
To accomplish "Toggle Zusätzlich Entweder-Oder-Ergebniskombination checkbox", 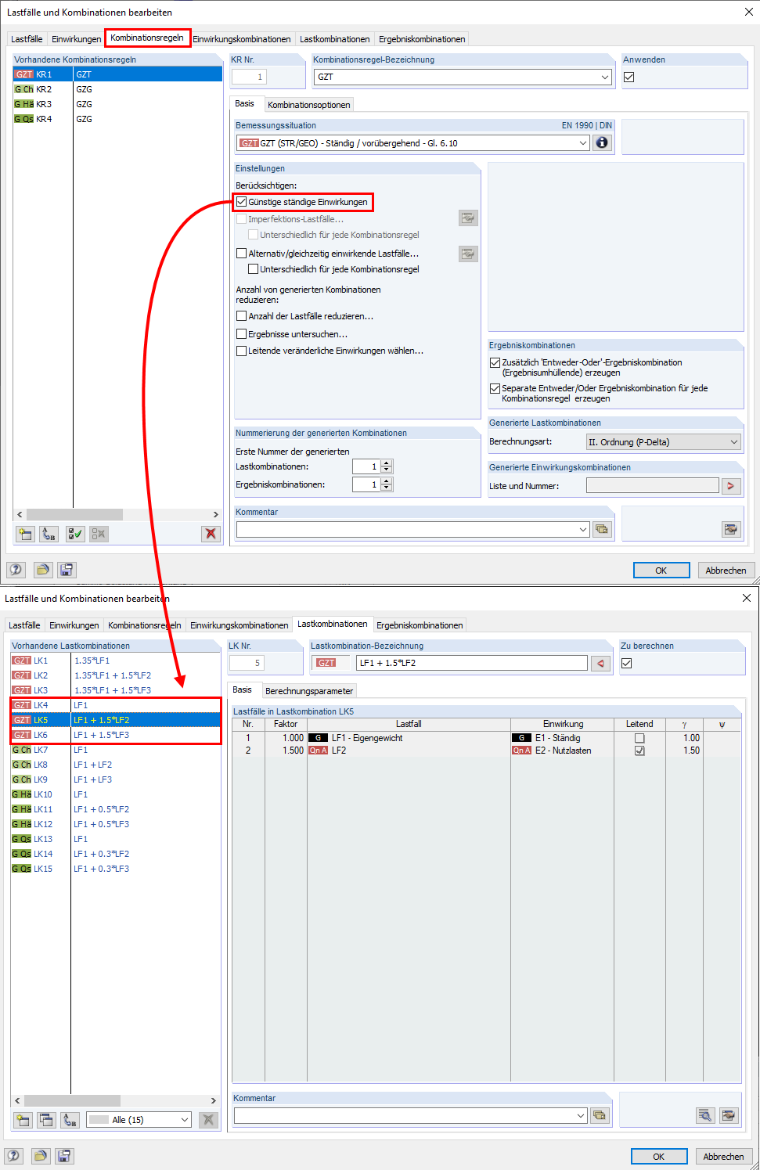I will [x=494, y=363].
